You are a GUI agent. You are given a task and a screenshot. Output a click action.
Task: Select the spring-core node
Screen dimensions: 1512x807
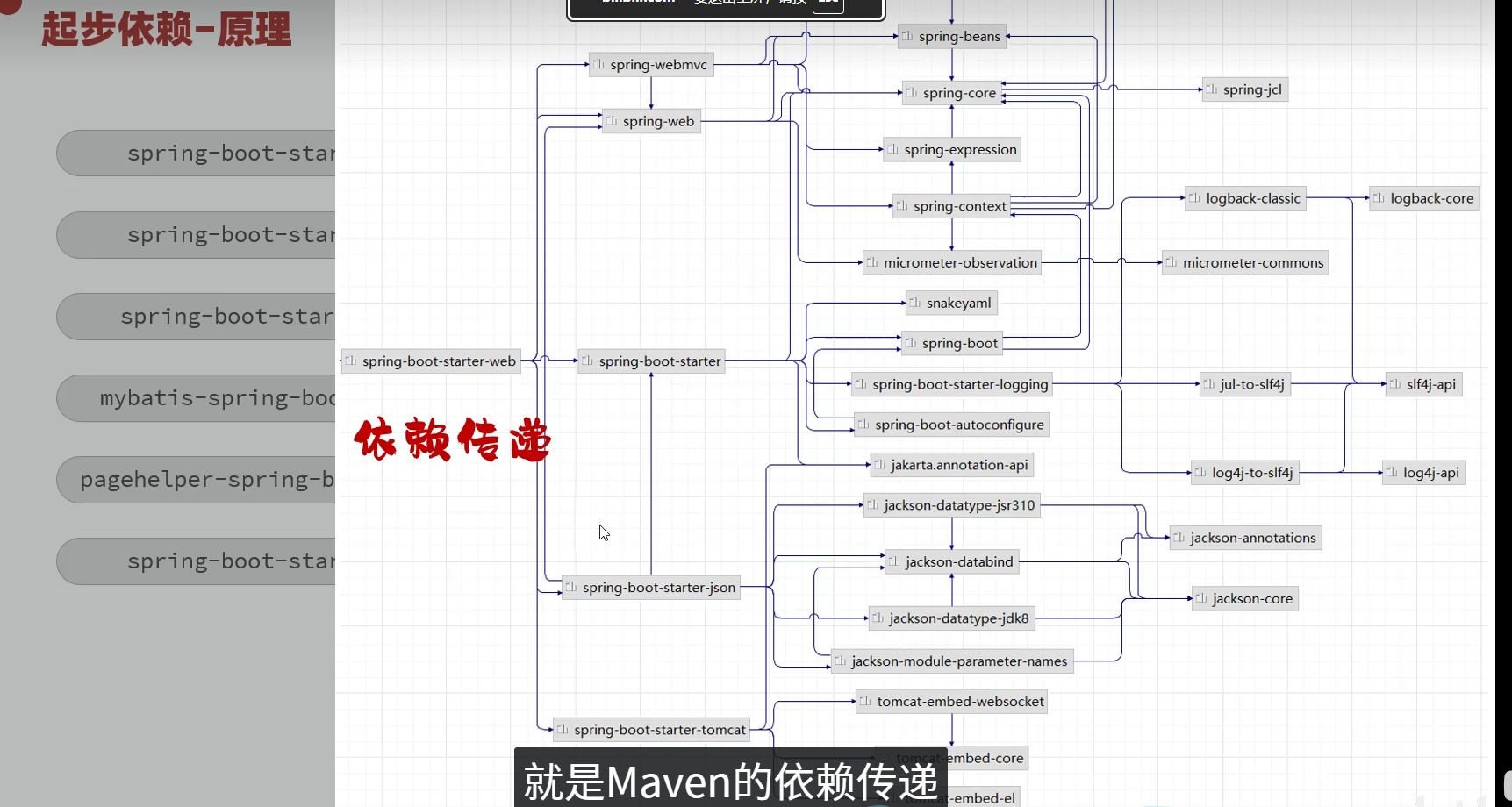click(952, 93)
